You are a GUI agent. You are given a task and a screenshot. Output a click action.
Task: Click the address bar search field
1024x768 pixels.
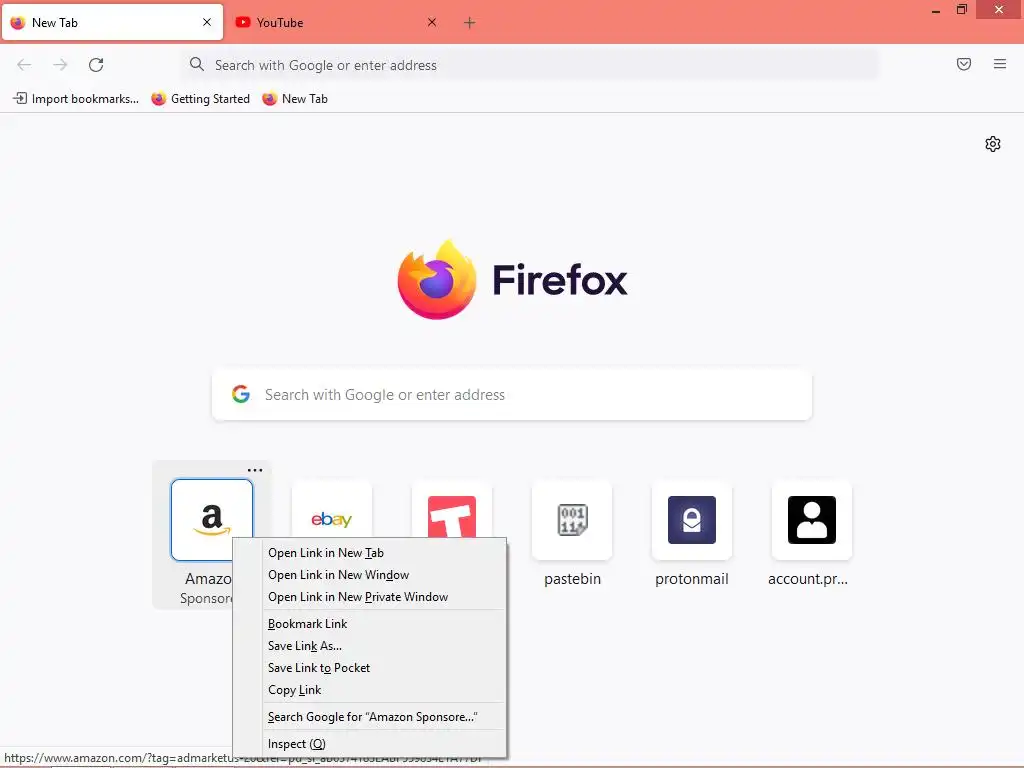point(529,65)
